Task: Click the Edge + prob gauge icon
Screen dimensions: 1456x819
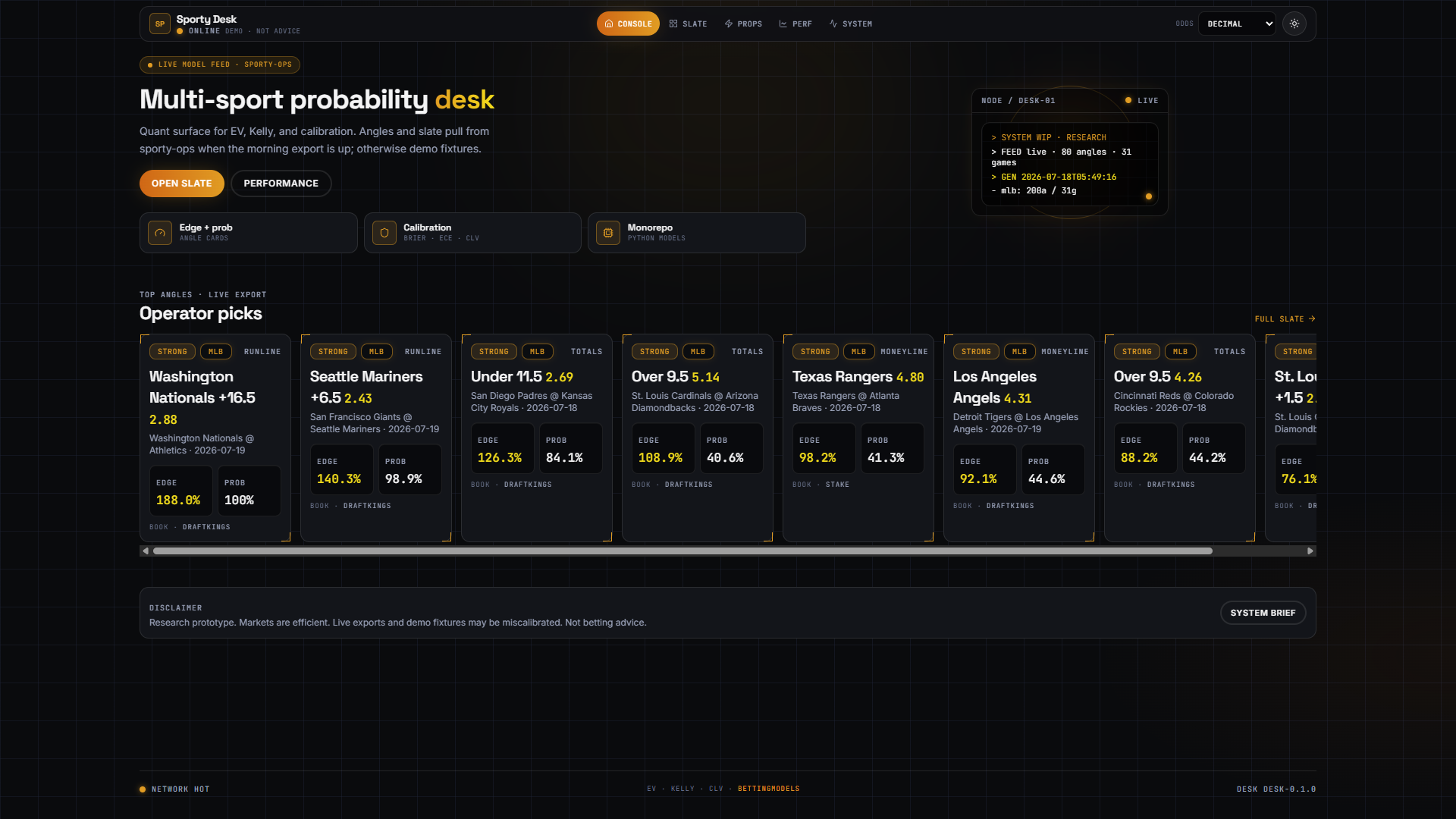Action: pyautogui.click(x=160, y=233)
